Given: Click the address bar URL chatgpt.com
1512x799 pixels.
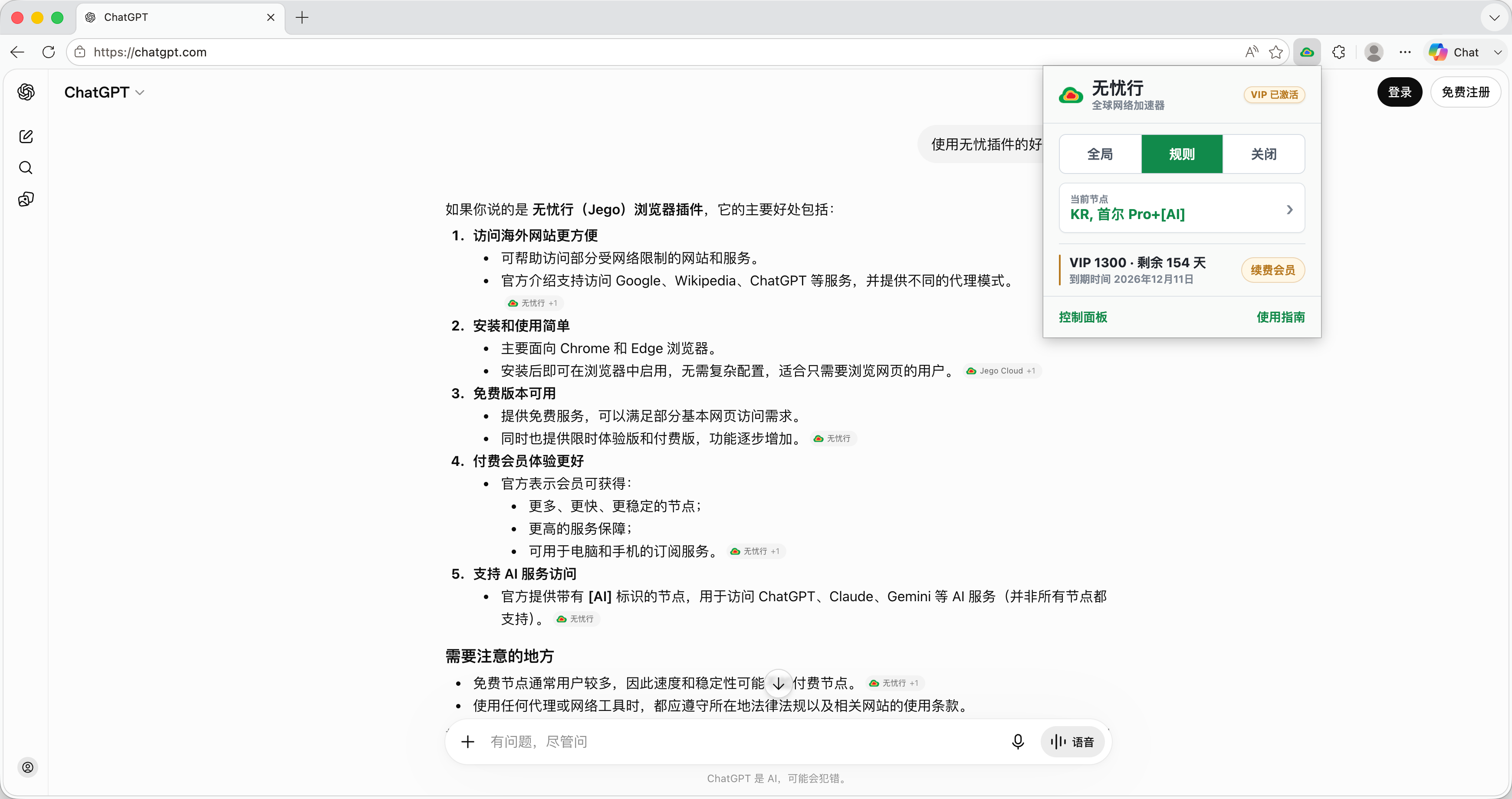Looking at the screenshot, I should (x=150, y=52).
